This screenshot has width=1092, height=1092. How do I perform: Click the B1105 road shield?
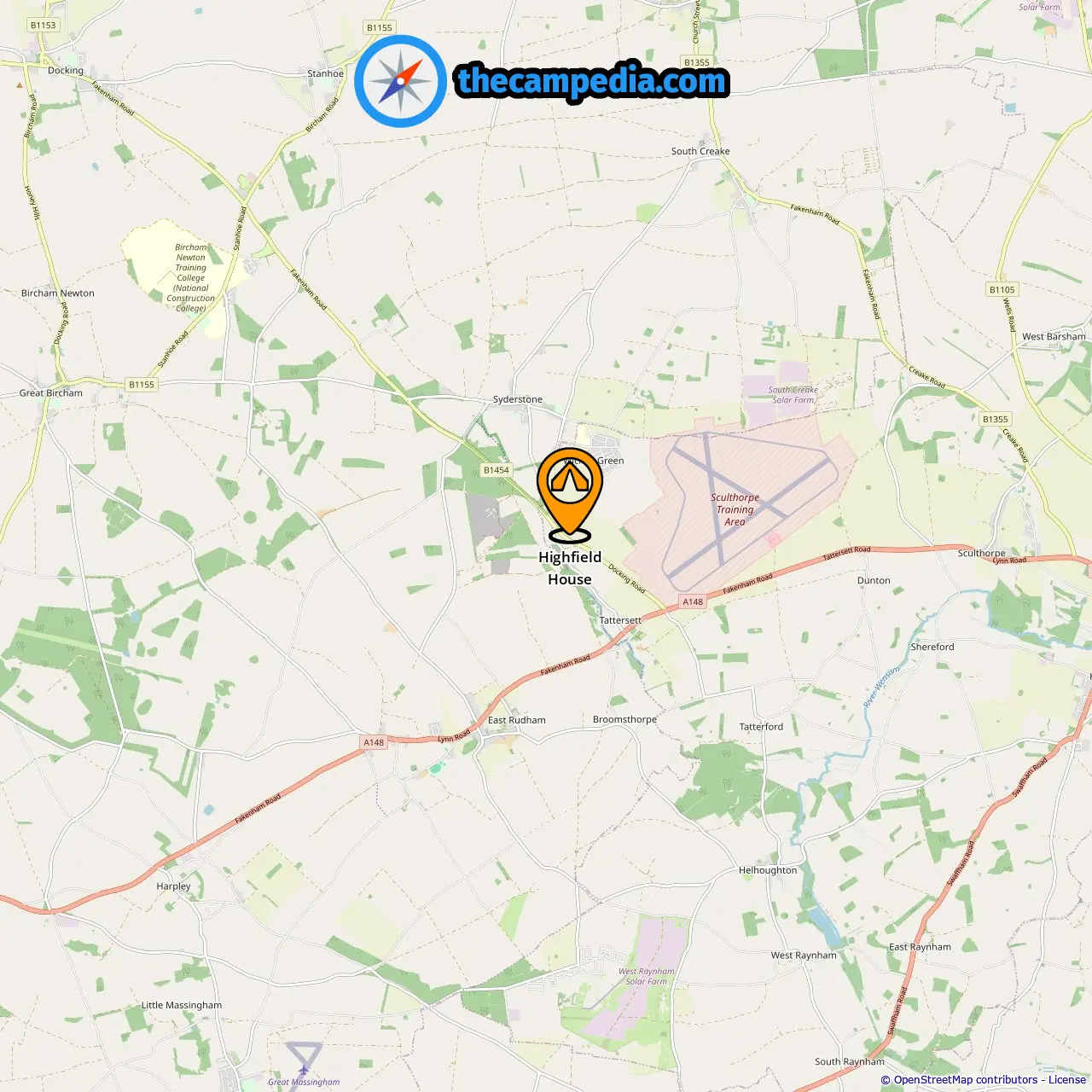pos(1002,290)
